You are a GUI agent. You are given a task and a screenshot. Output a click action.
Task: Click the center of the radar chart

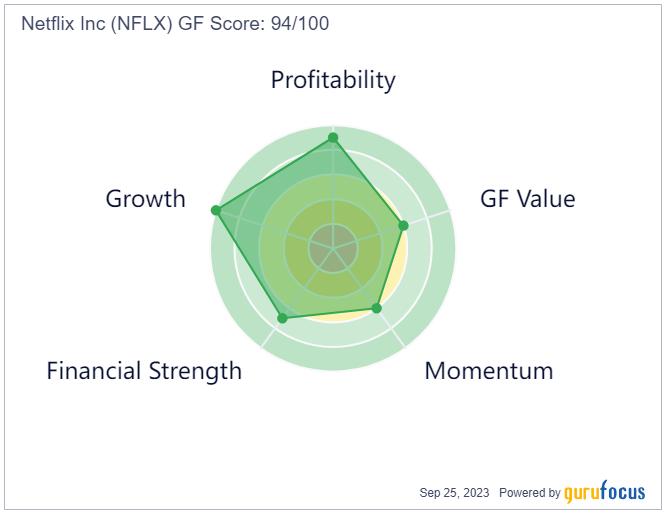click(333, 248)
